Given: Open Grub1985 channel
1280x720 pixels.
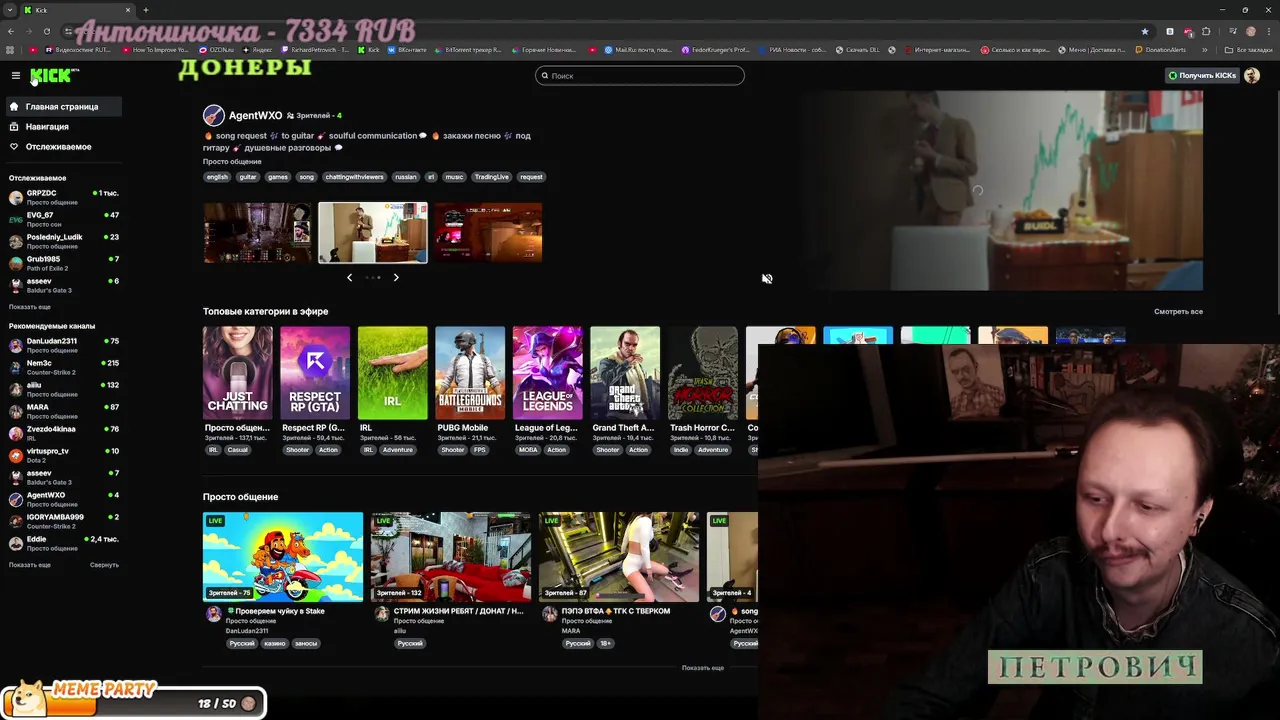Looking at the screenshot, I should [63, 263].
